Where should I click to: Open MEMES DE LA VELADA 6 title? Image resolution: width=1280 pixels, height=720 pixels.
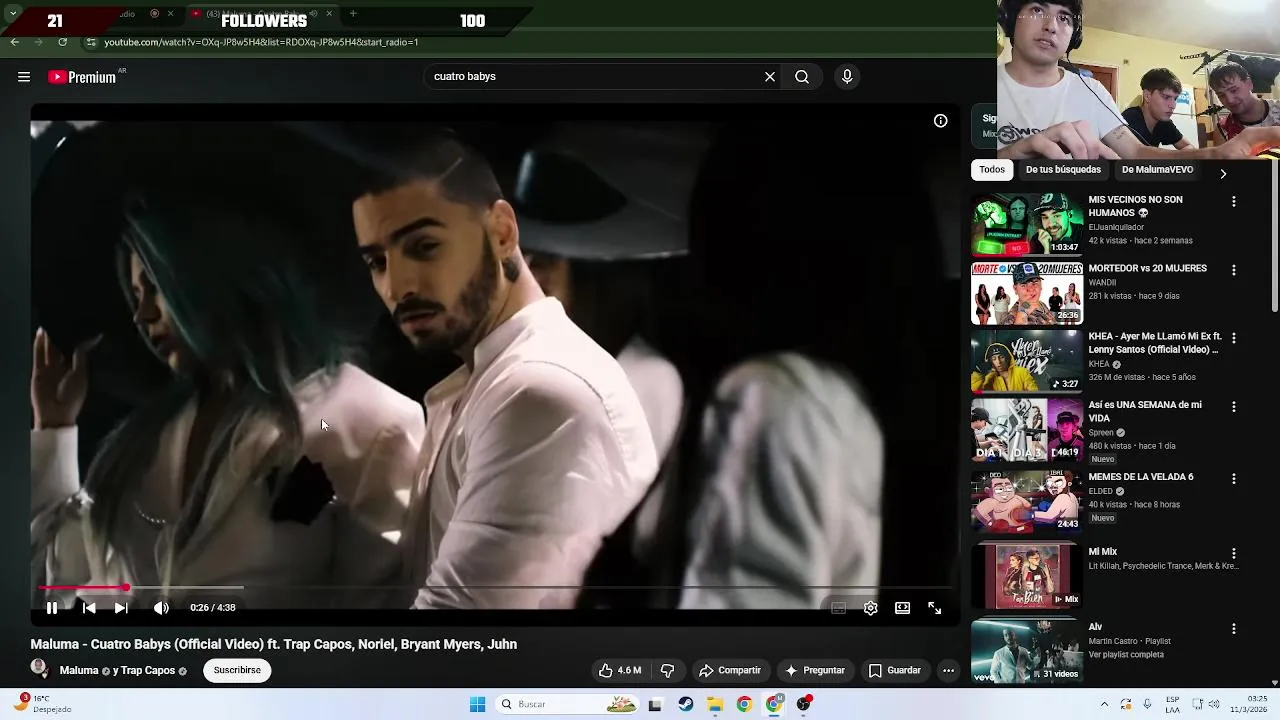coord(1140,477)
